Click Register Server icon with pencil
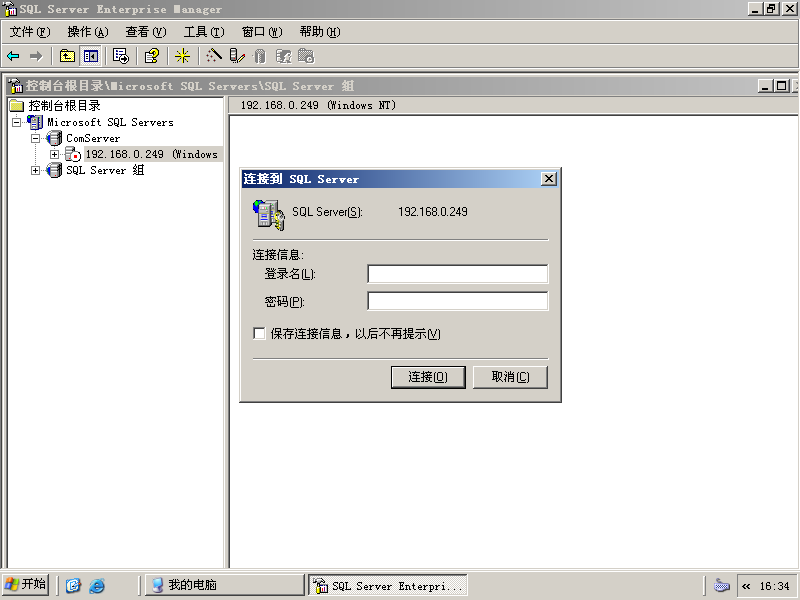The width and height of the screenshot is (800, 600). tap(237, 56)
